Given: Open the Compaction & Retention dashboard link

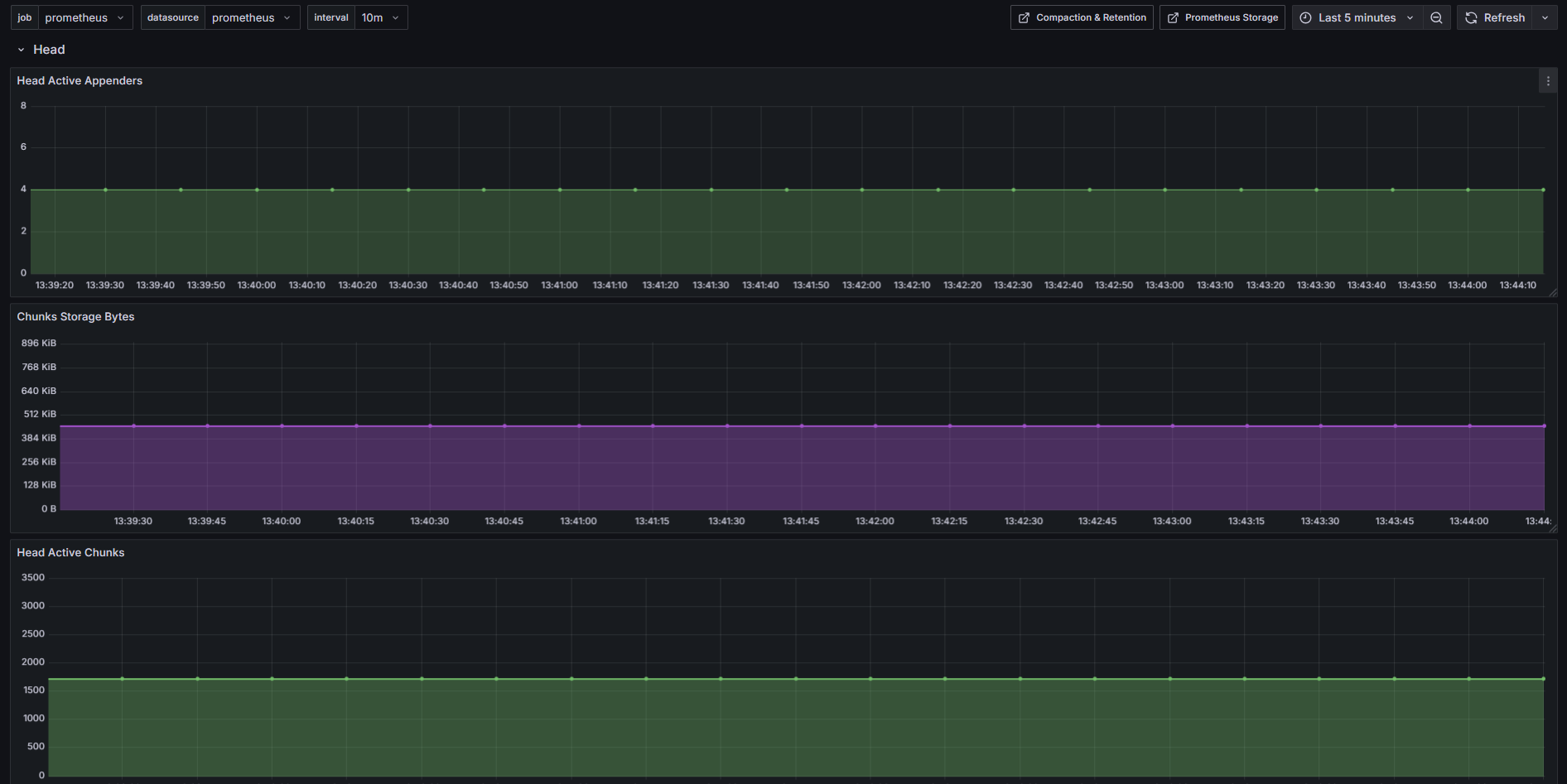Looking at the screenshot, I should pyautogui.click(x=1090, y=17).
